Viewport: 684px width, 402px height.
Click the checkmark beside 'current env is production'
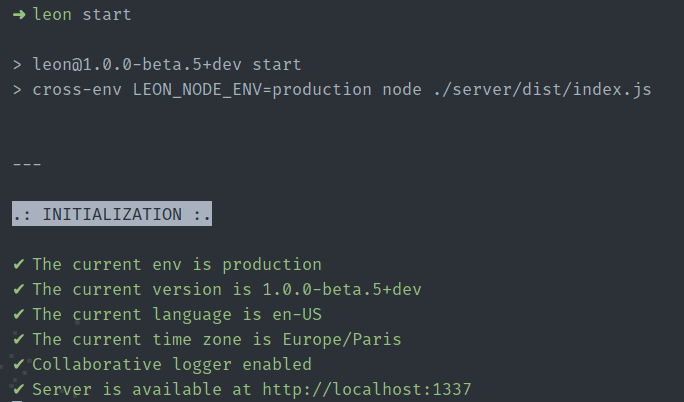pos(18,264)
